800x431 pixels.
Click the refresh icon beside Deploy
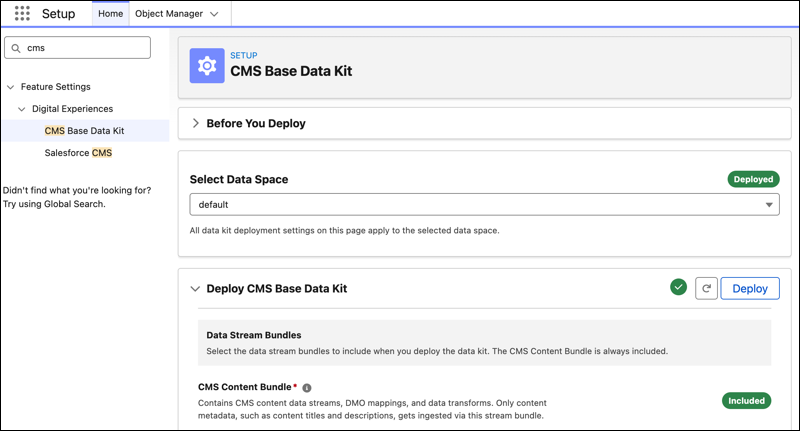(x=706, y=289)
